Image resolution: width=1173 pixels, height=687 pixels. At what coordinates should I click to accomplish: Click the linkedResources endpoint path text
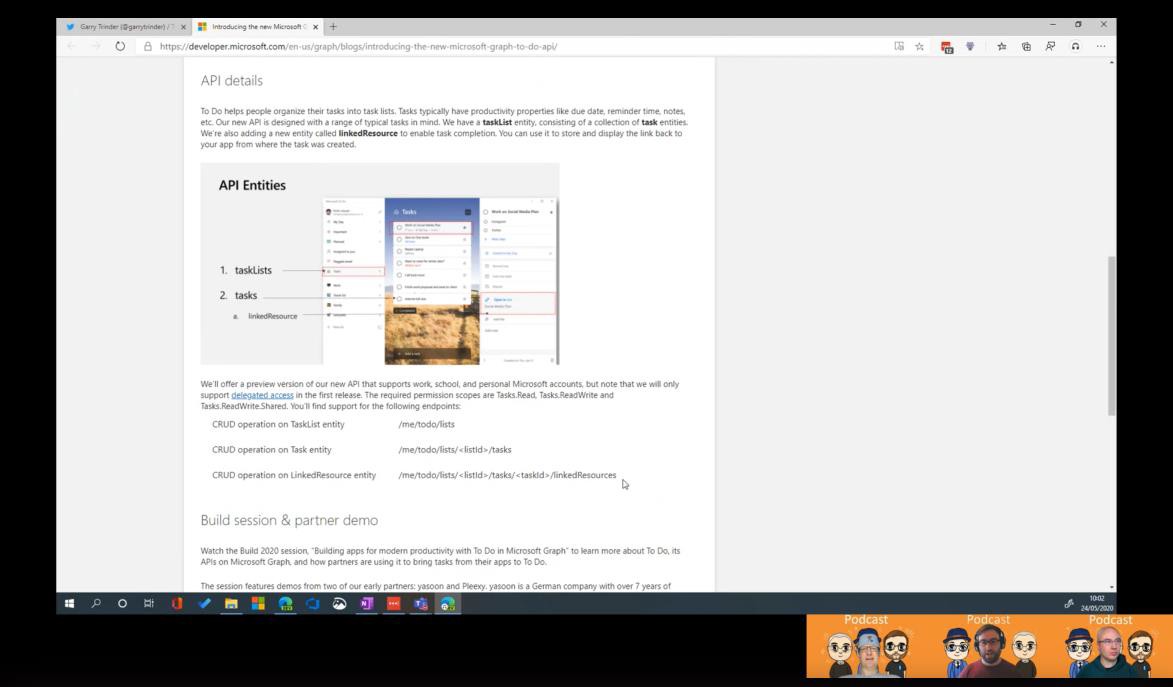pos(507,475)
